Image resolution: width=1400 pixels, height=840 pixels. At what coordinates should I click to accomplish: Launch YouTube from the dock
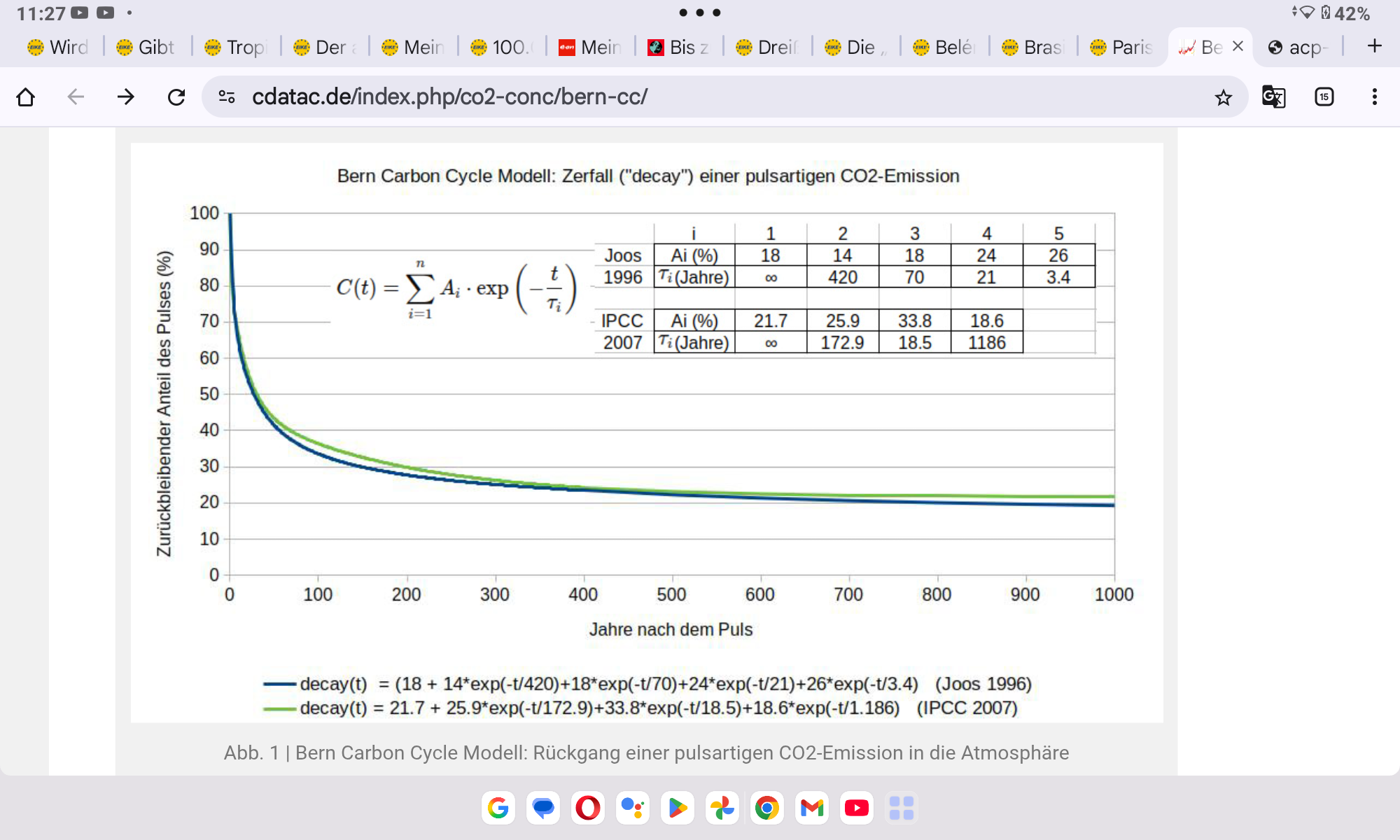point(857,808)
